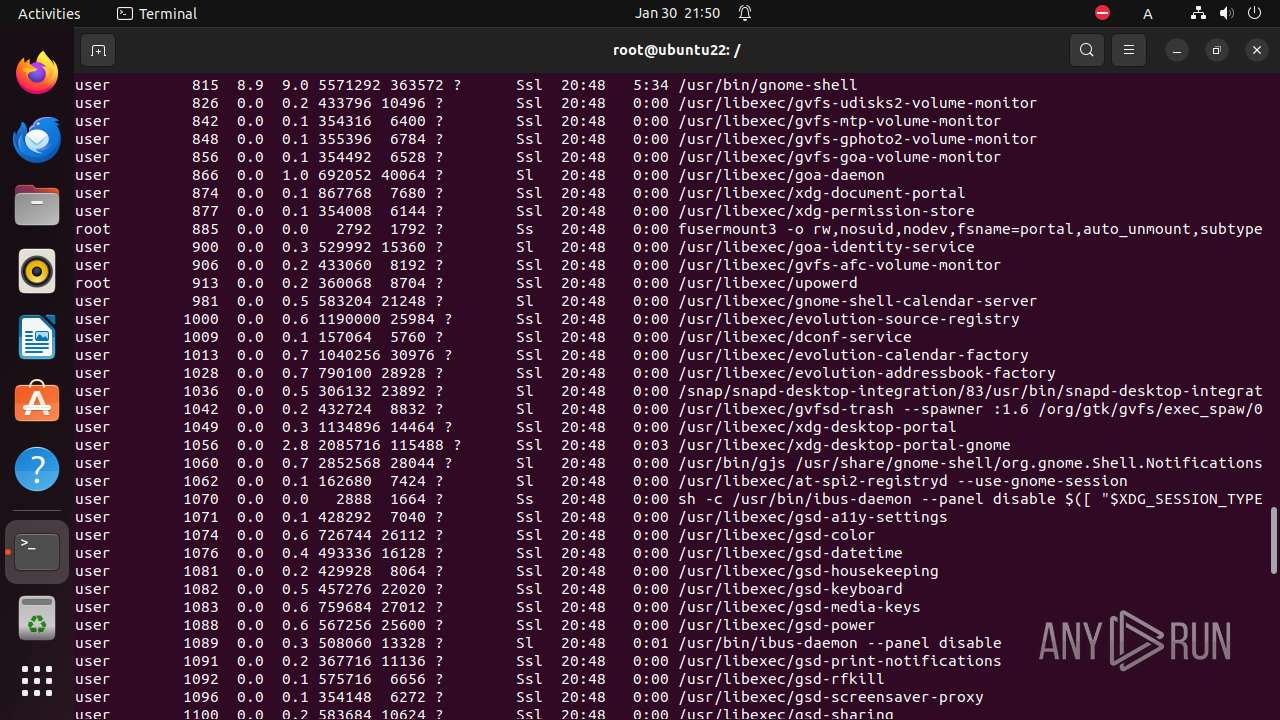Click the /usr/bin/gjs Notifications line
The width and height of the screenshot is (1280, 720).
click(970, 463)
